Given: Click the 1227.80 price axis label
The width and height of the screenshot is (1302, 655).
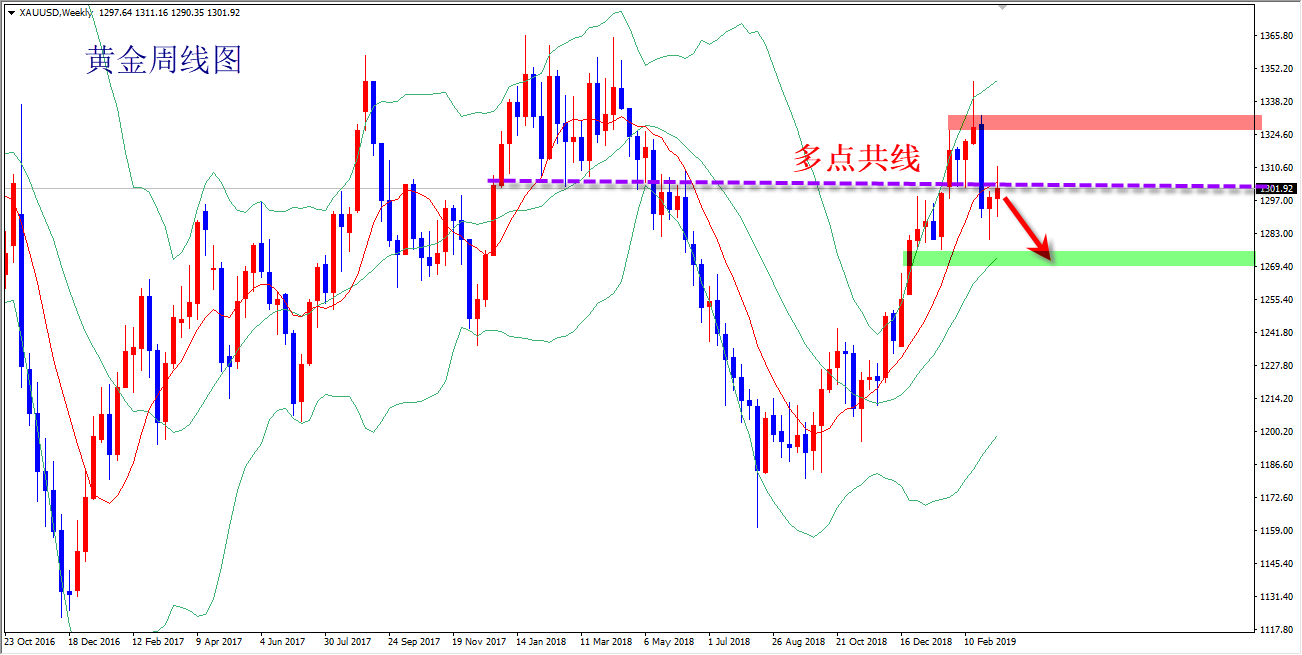Looking at the screenshot, I should [1277, 366].
